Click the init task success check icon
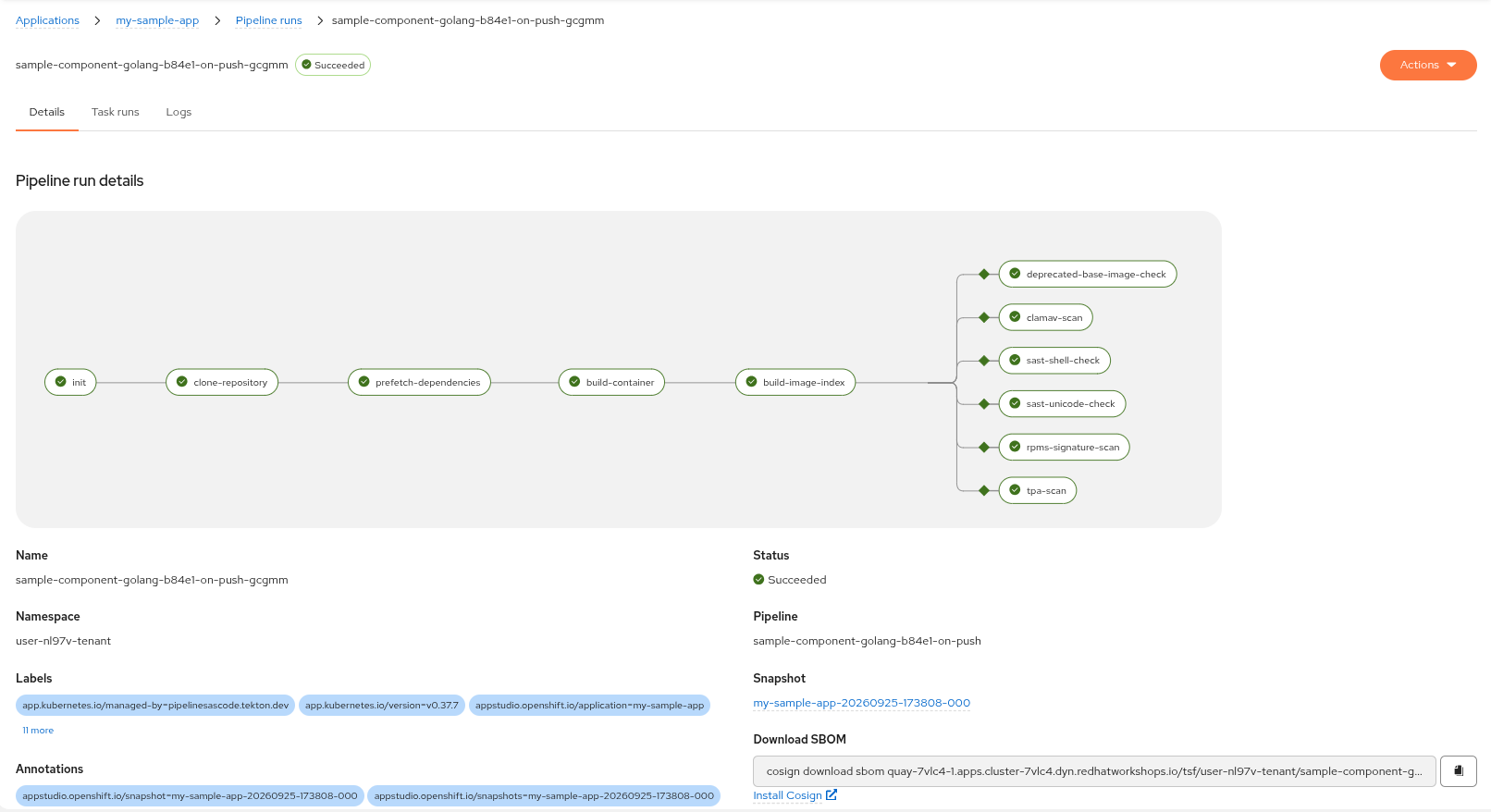 (61, 382)
